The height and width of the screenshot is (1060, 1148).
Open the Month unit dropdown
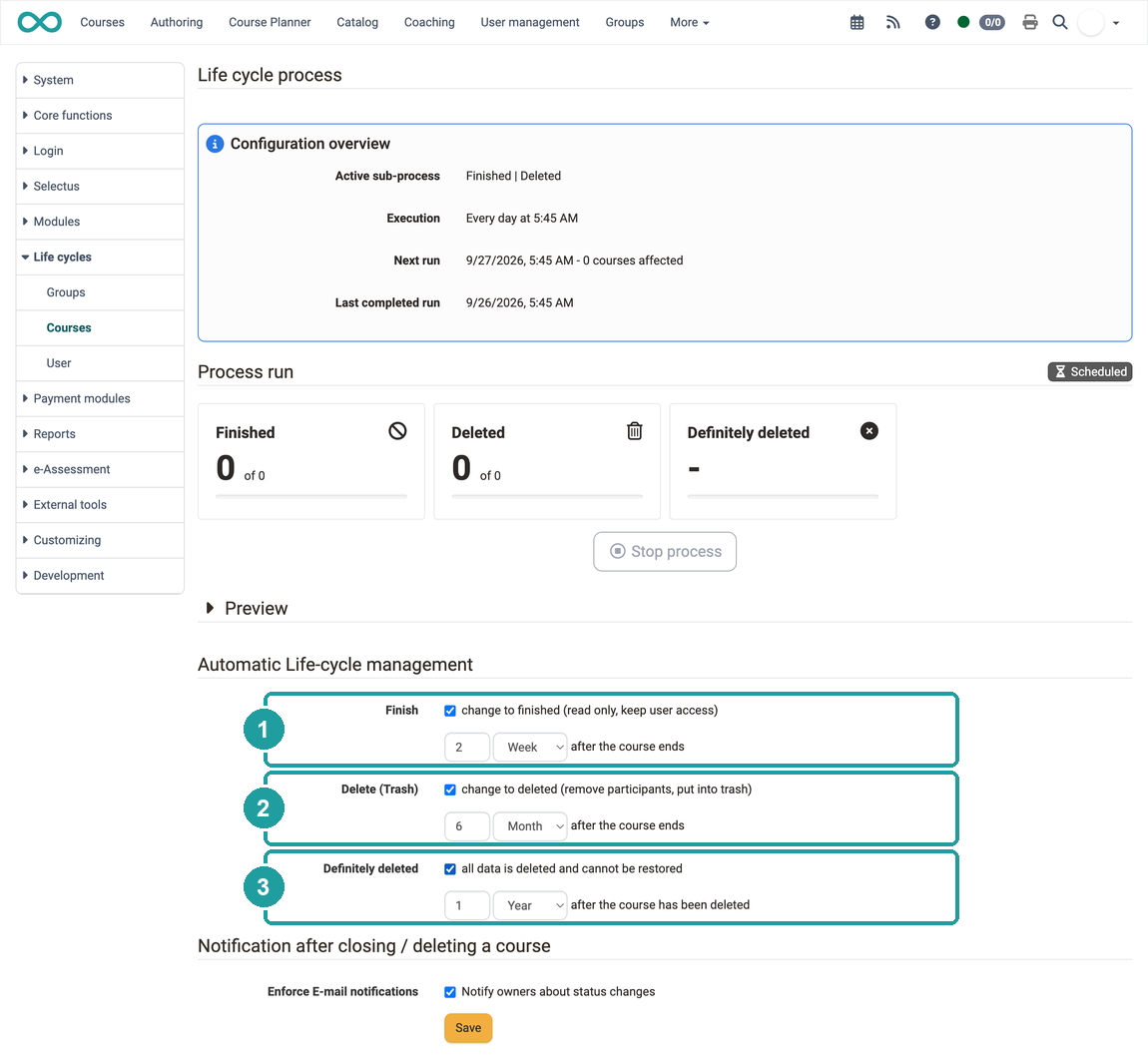point(530,825)
